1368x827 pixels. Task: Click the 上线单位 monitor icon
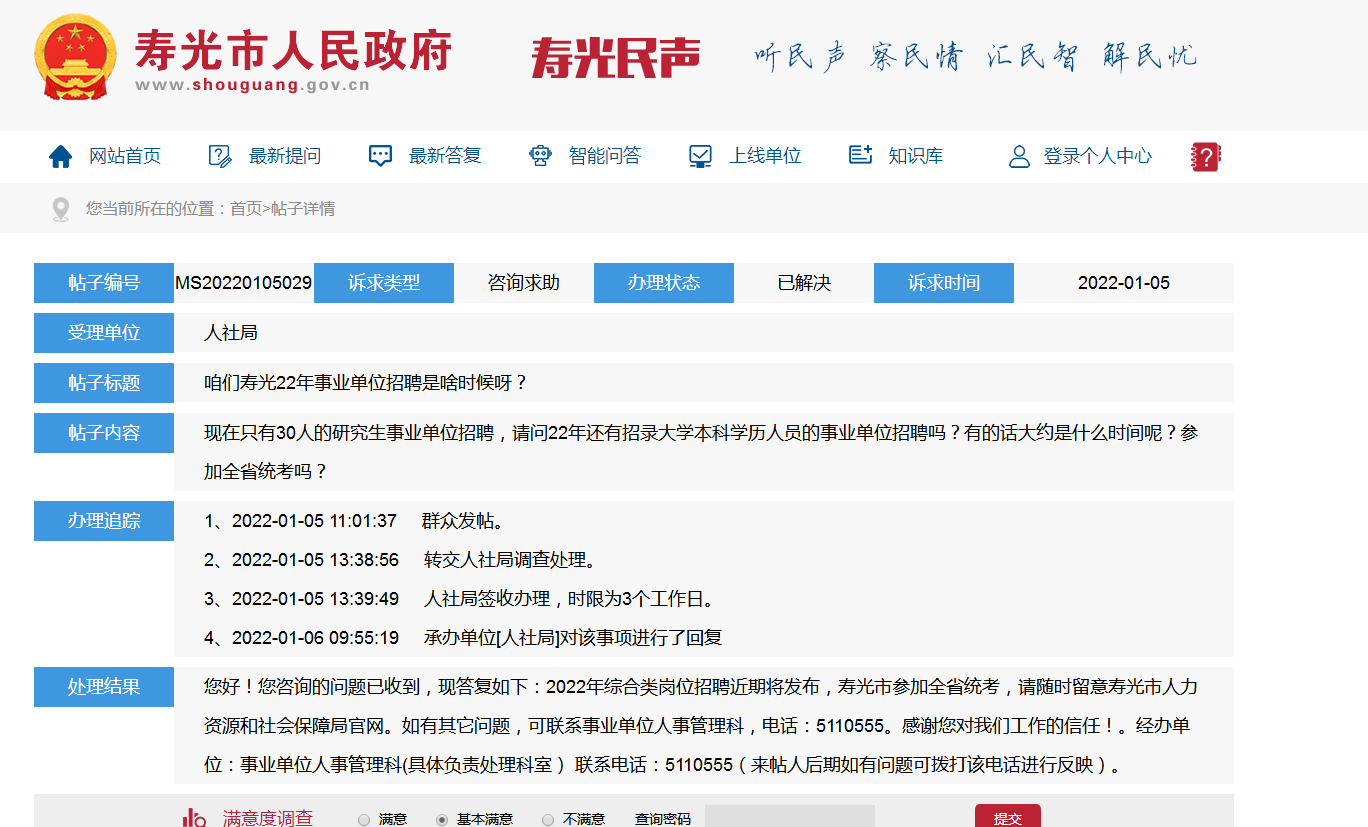tap(700, 156)
